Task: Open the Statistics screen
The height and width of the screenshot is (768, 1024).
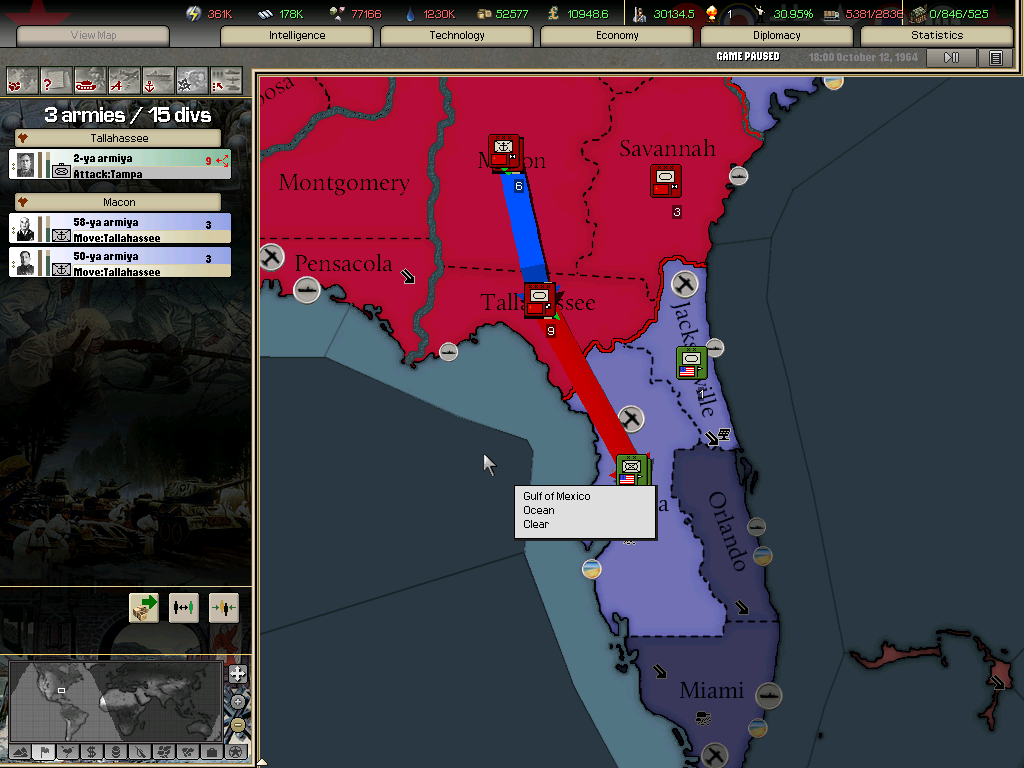Action: pyautogui.click(x=936, y=36)
